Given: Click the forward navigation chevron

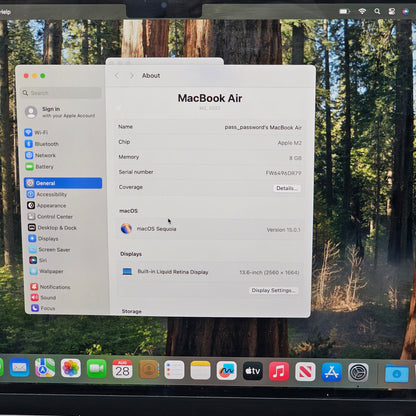Looking at the screenshot, I should pos(132,76).
